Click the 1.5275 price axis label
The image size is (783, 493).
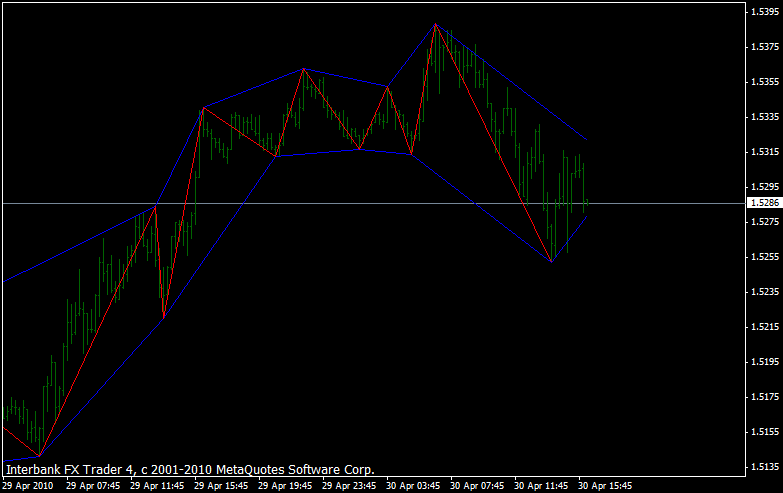pyautogui.click(x=765, y=221)
